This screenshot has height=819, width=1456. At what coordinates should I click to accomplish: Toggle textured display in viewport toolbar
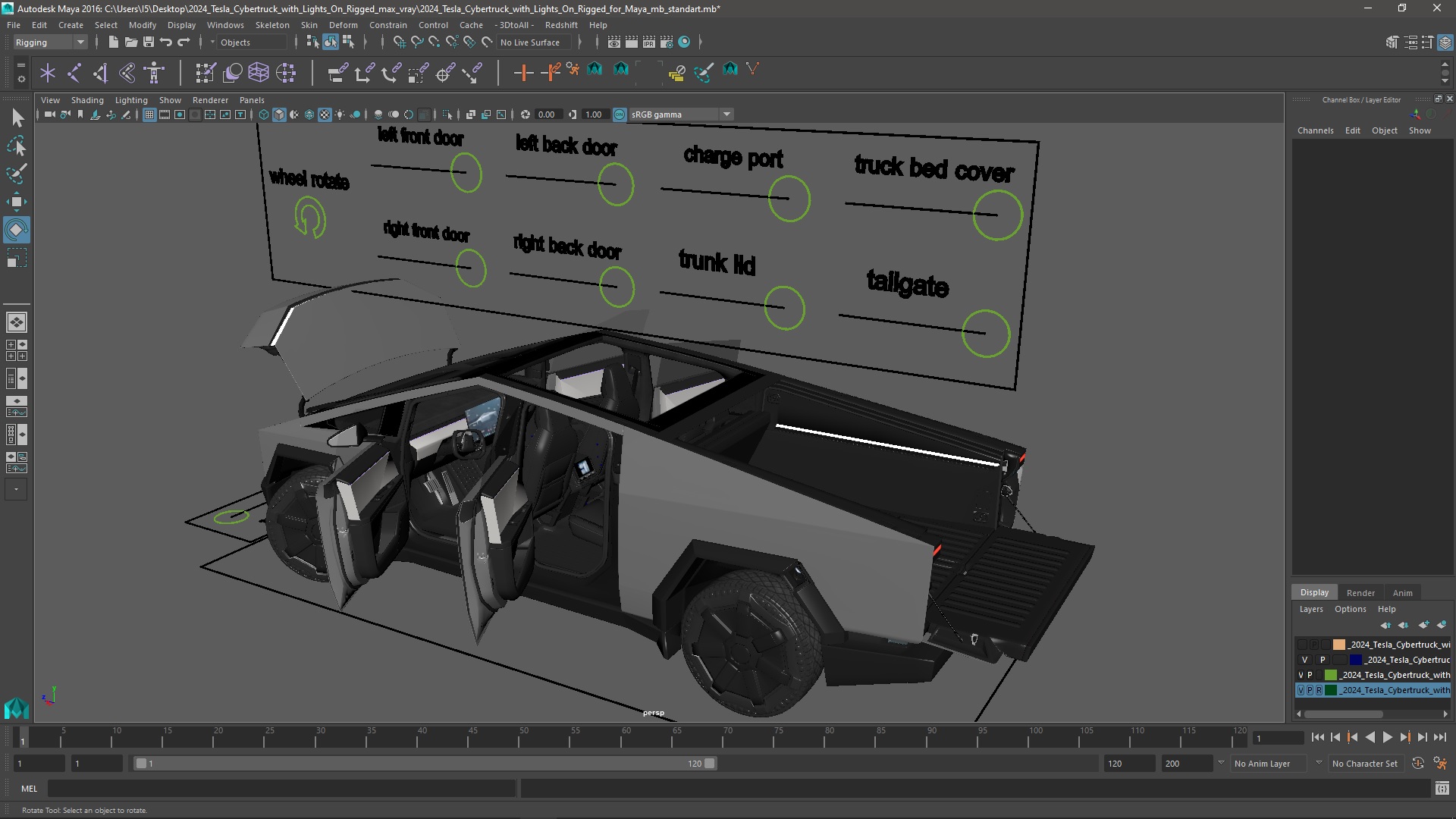[325, 115]
